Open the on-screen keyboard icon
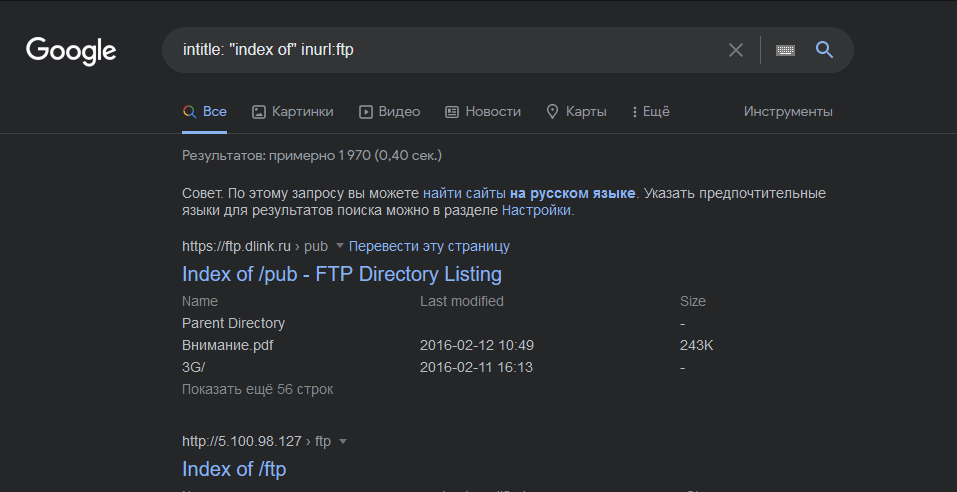Image resolution: width=957 pixels, height=492 pixels. pyautogui.click(x=785, y=50)
